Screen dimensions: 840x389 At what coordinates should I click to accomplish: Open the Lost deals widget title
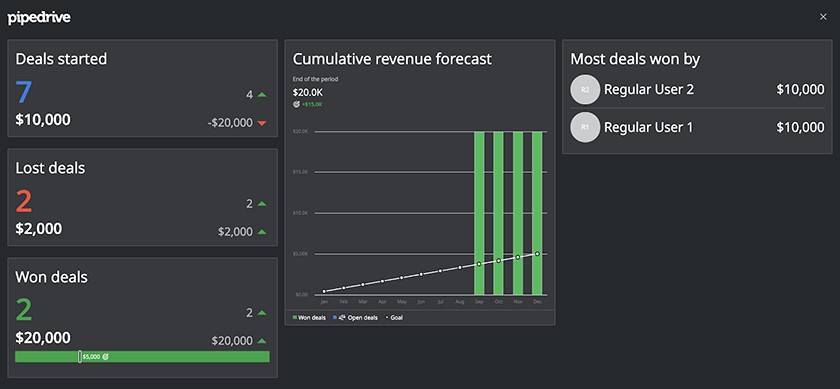pyautogui.click(x=50, y=168)
